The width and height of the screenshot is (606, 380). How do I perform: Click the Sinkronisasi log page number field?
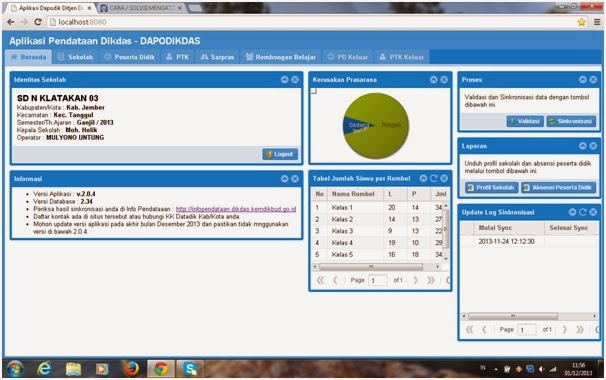527,330
